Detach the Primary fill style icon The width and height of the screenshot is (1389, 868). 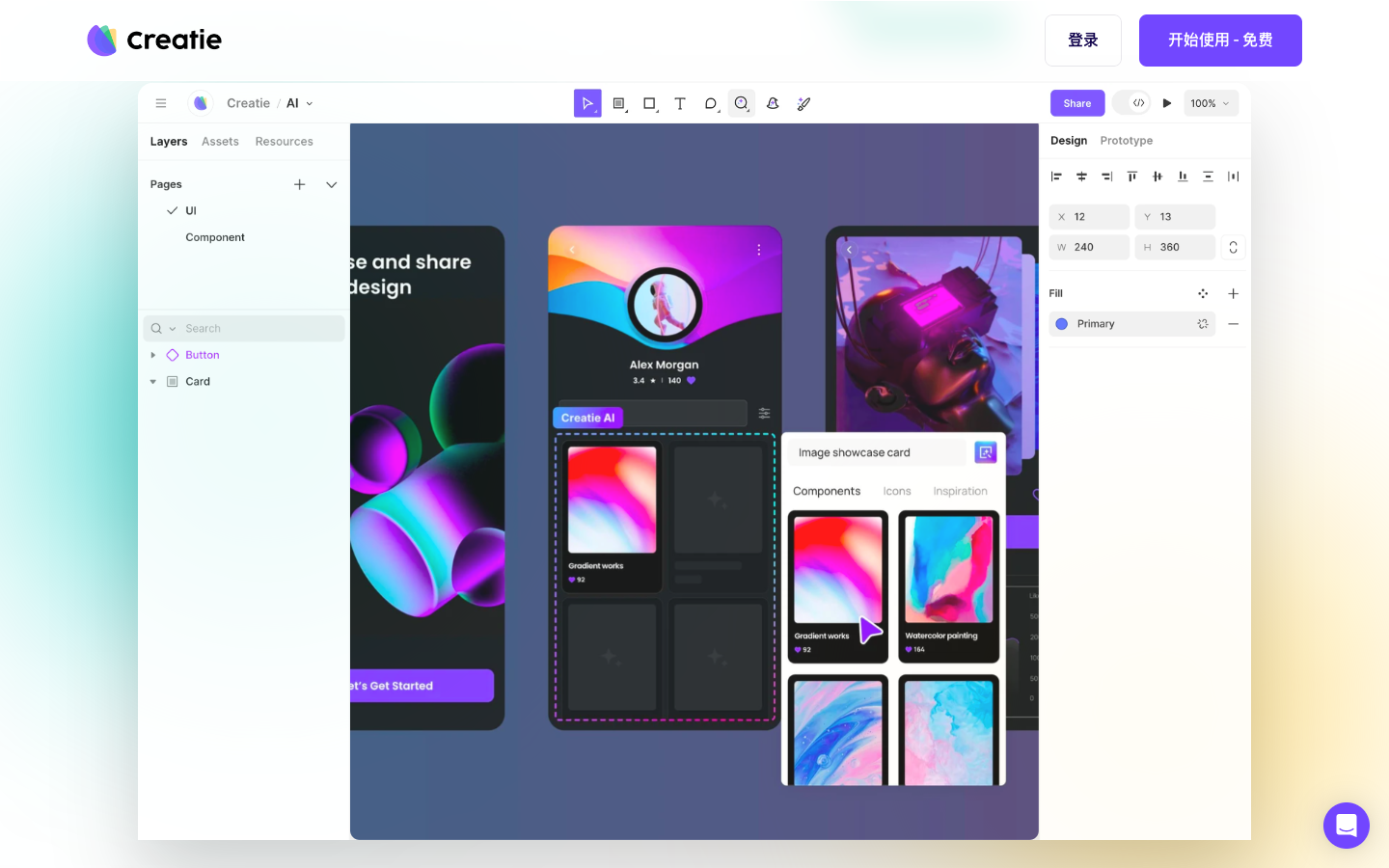point(1203,324)
